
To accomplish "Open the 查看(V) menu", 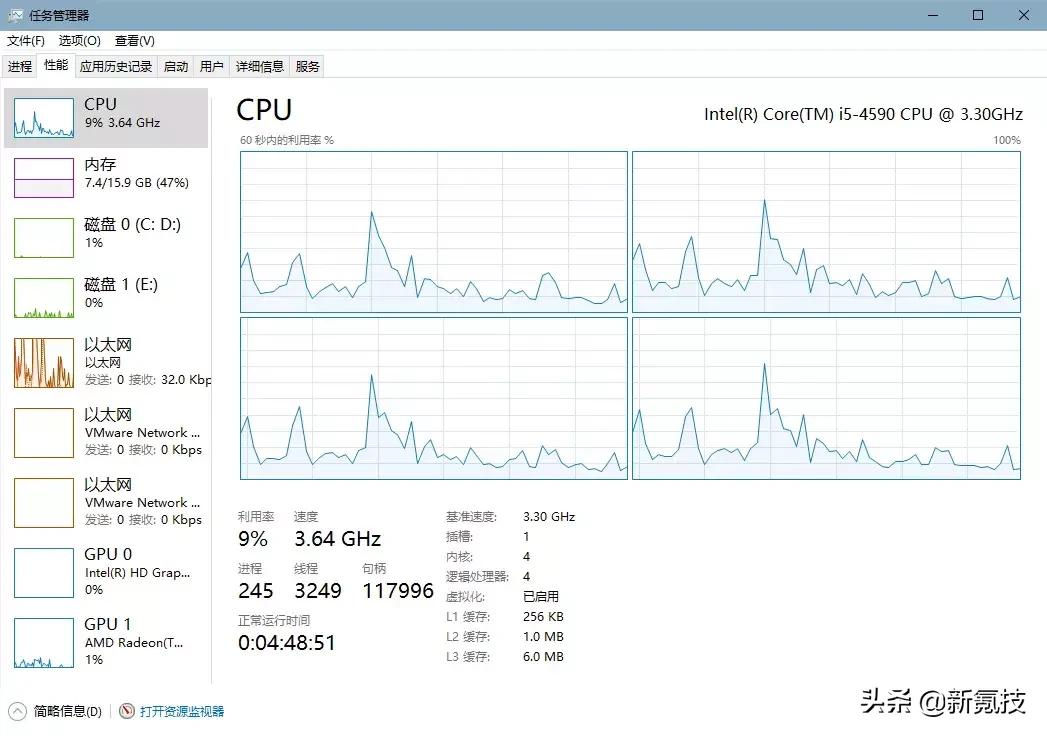I will [x=134, y=41].
